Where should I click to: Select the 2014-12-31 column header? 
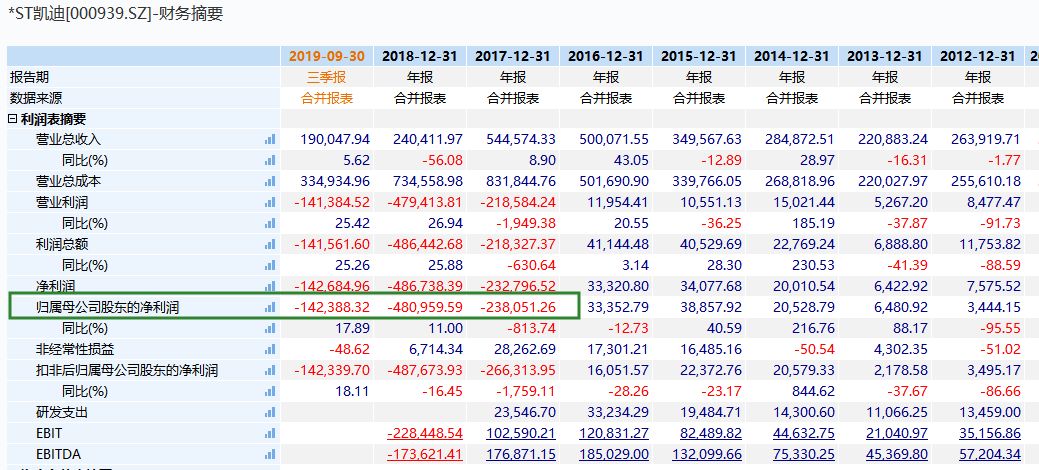(x=791, y=56)
